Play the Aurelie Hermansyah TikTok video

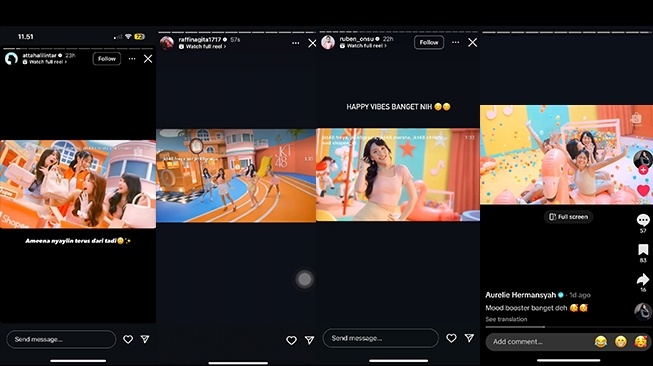click(x=566, y=154)
